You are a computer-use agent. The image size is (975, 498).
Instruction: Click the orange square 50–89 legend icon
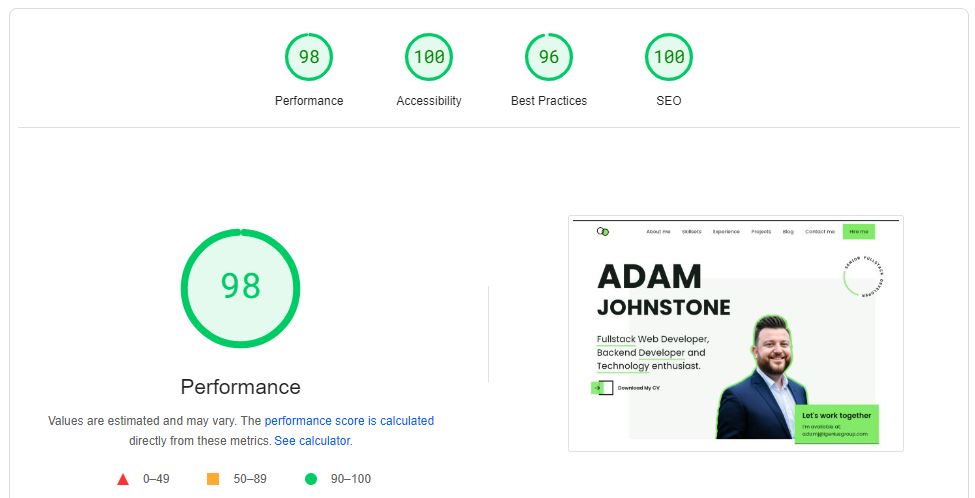tap(213, 479)
